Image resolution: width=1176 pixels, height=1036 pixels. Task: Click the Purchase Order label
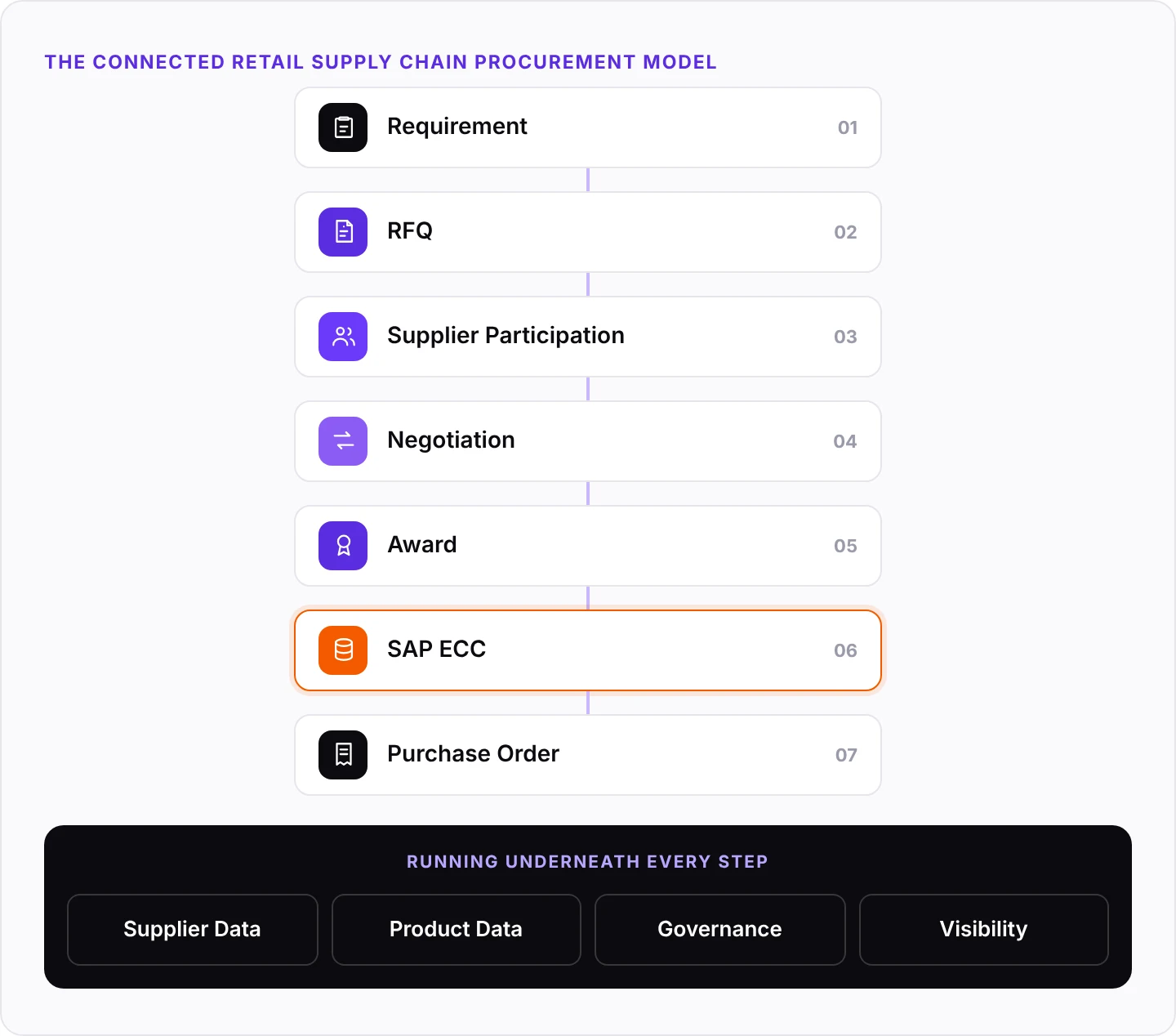[474, 754]
